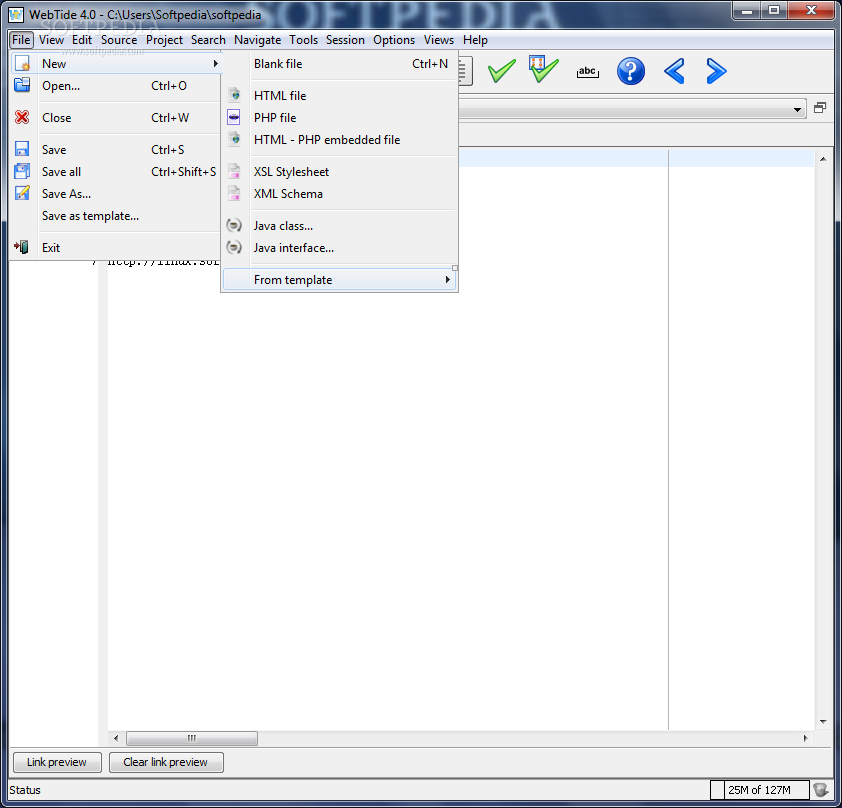The image size is (842, 808).
Task: Open the Help menu
Action: click(475, 40)
